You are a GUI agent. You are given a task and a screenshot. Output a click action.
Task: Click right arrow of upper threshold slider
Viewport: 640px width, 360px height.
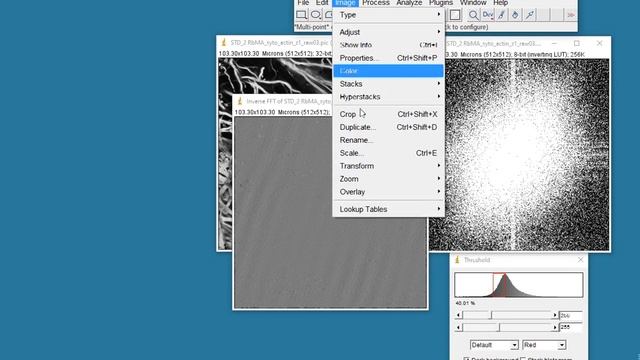(555, 315)
